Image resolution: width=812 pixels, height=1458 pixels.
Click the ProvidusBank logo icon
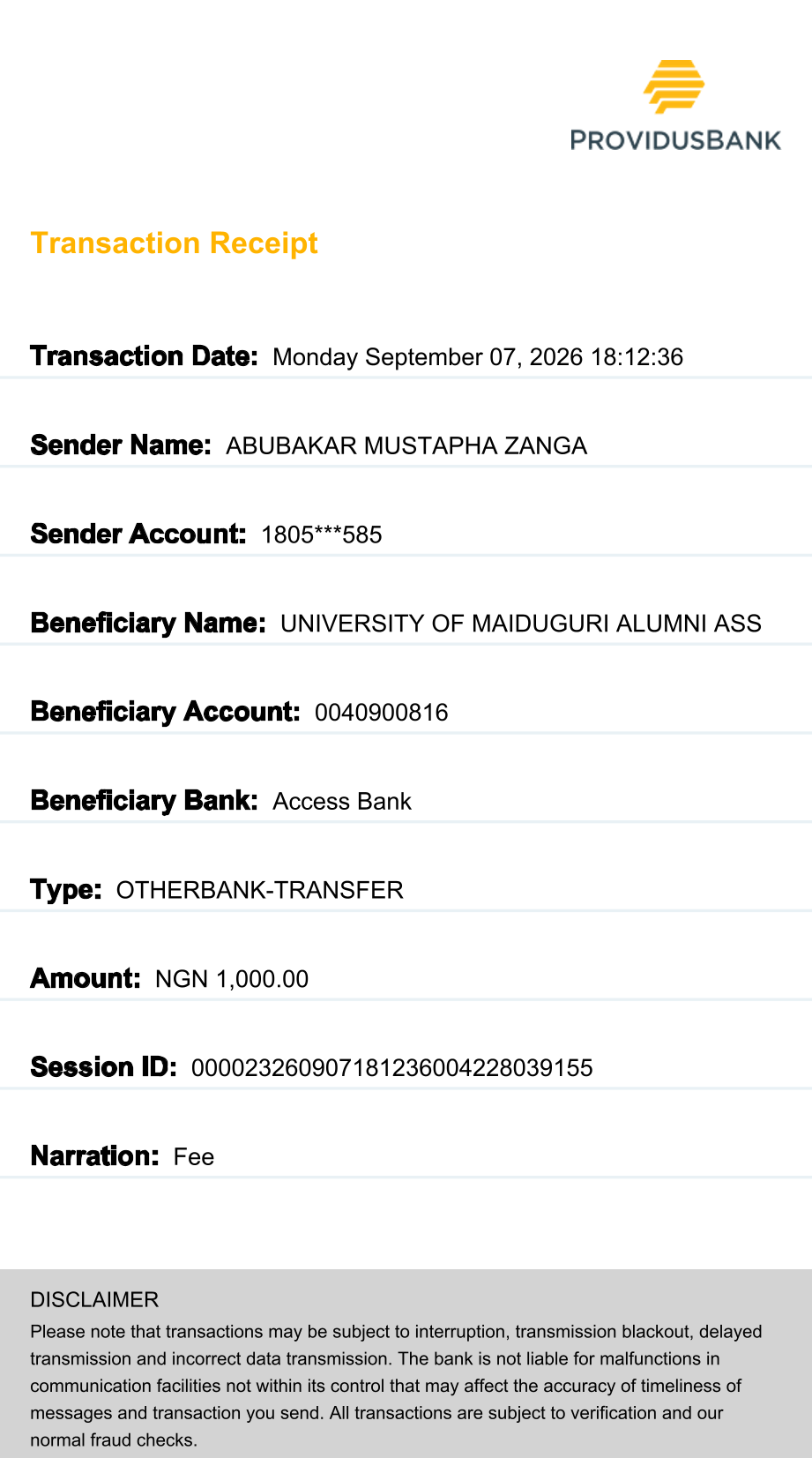click(x=674, y=86)
